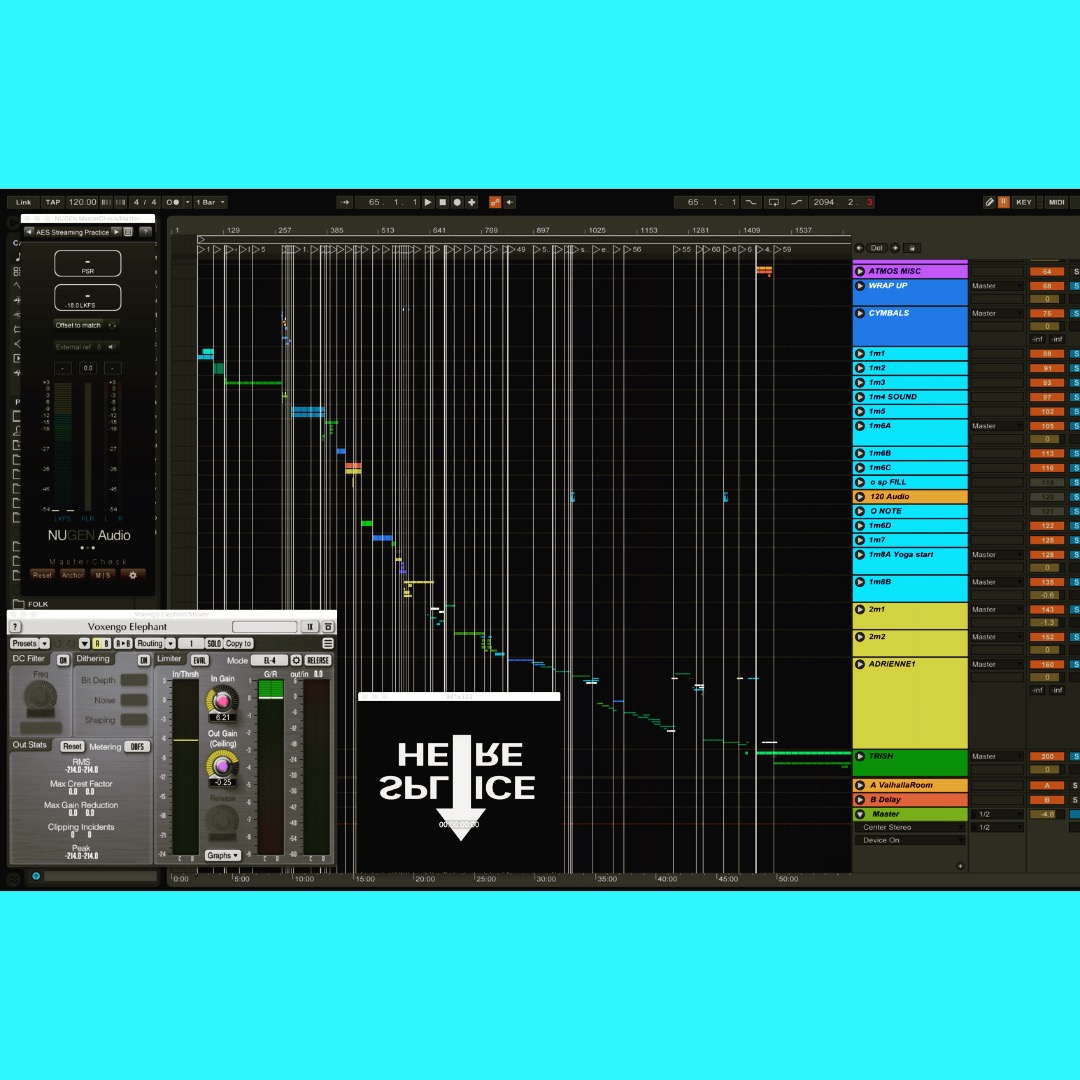Adjust the In Gain knob in Elephant
1080x1080 pixels.
[222, 701]
